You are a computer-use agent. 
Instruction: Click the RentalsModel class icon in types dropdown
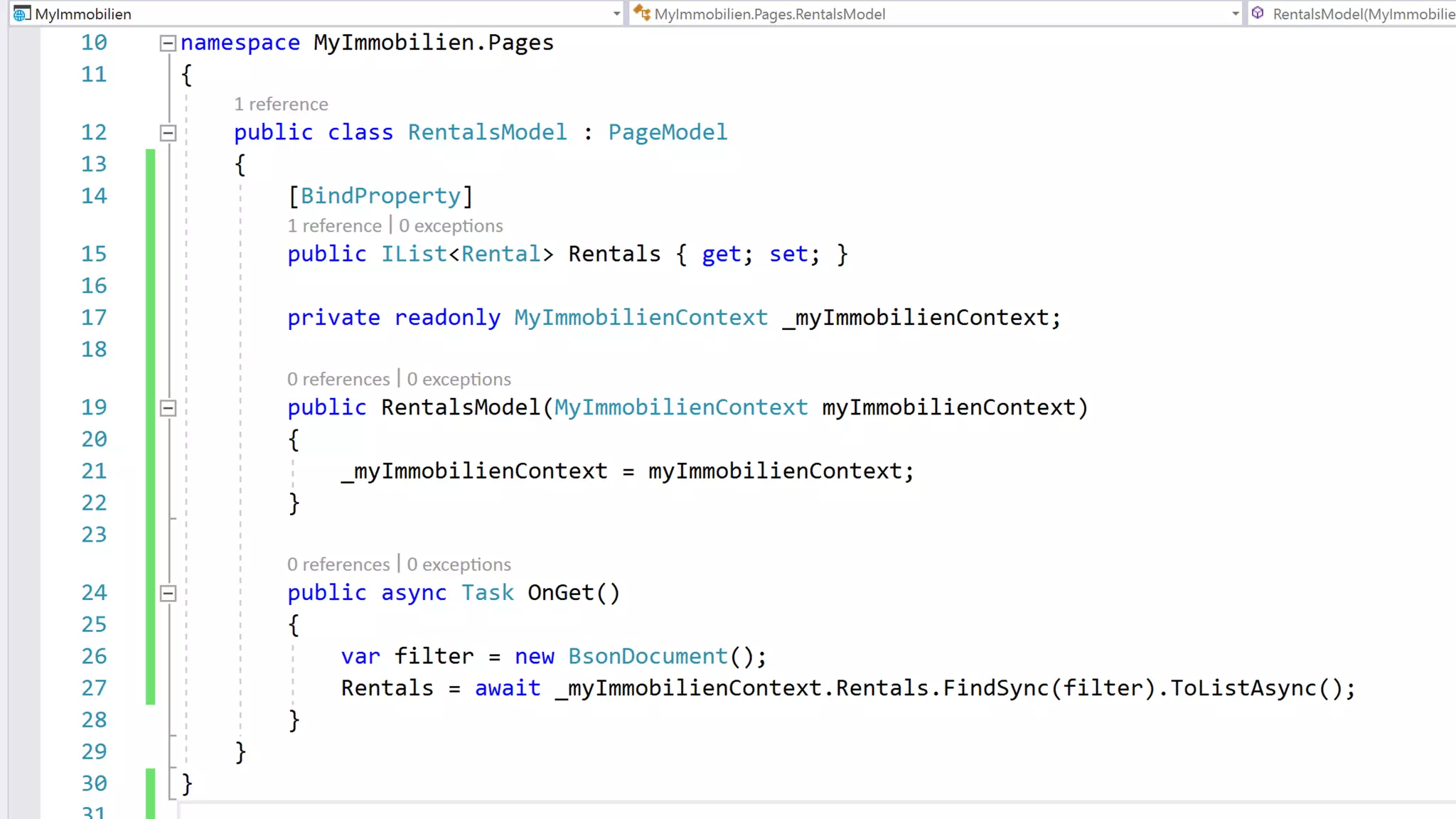coord(642,13)
